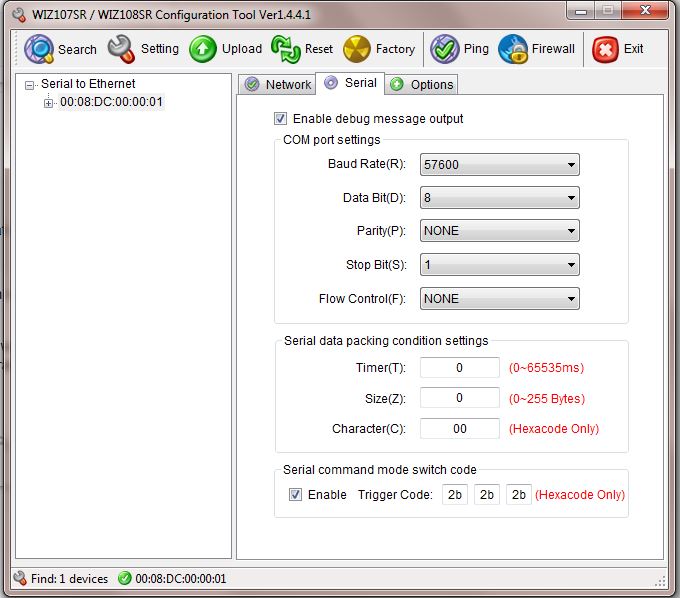
Task: Click the first Trigger Code field
Action: (x=455, y=494)
